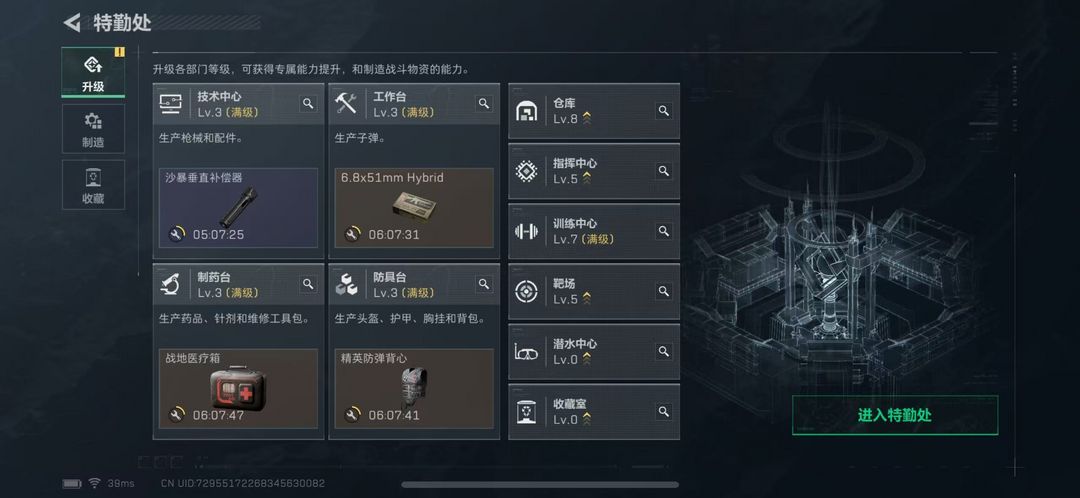Open magnifier details for 收藏室
This screenshot has width=1080, height=498.
tap(663, 411)
